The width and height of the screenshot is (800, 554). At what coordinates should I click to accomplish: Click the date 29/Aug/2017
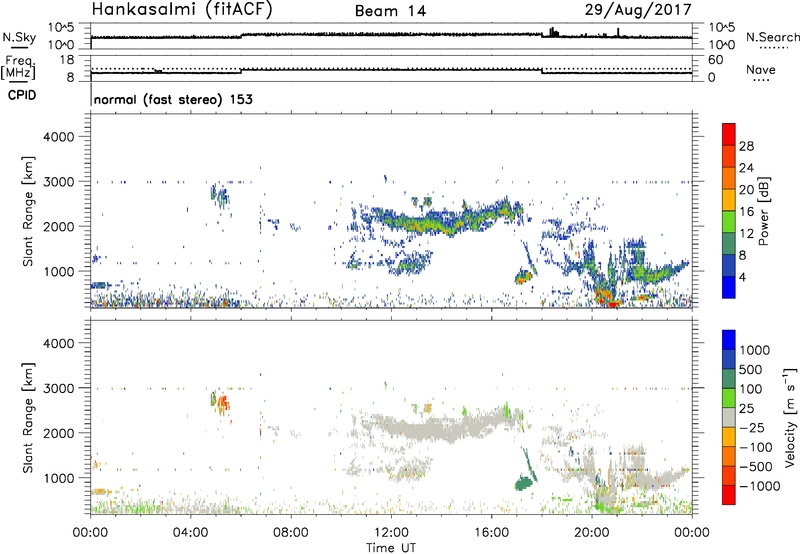click(x=638, y=10)
